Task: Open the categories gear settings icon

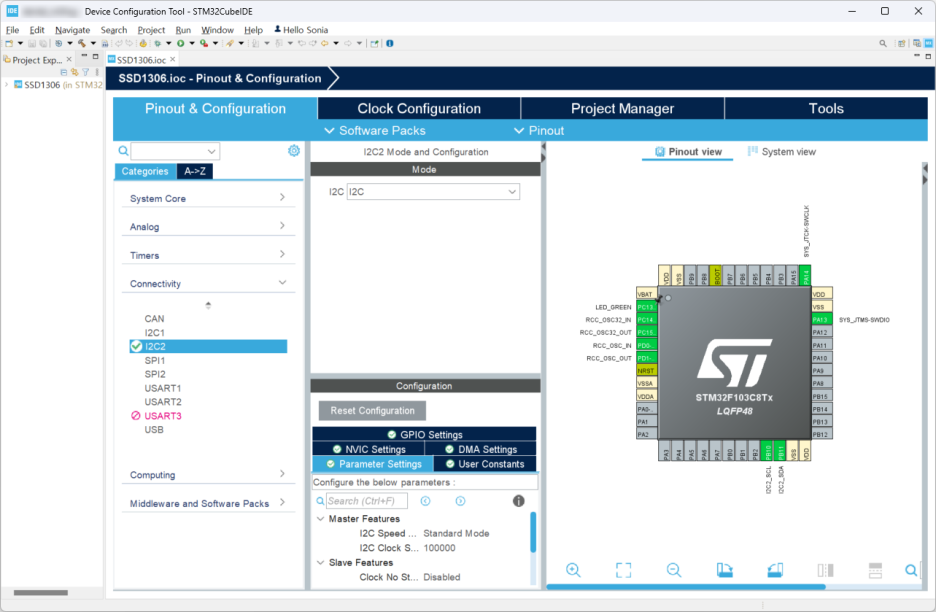Action: (x=294, y=150)
